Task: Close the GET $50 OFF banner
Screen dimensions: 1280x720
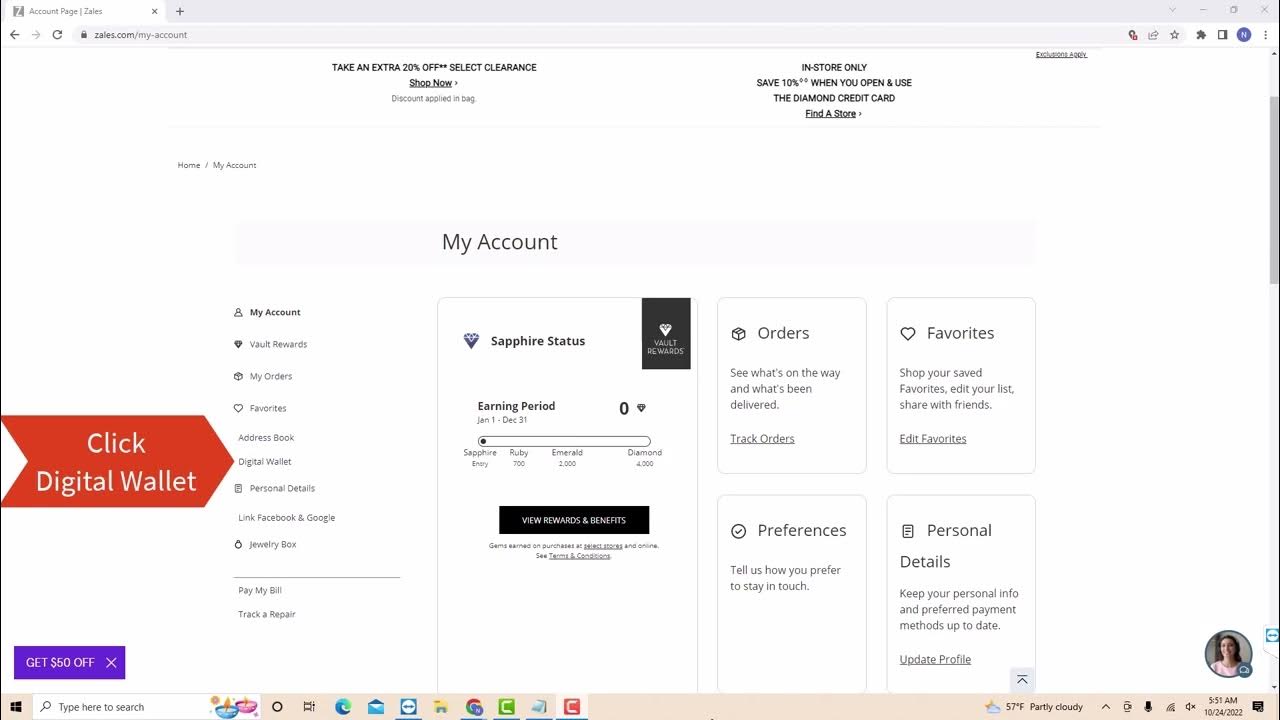Action: coord(111,663)
